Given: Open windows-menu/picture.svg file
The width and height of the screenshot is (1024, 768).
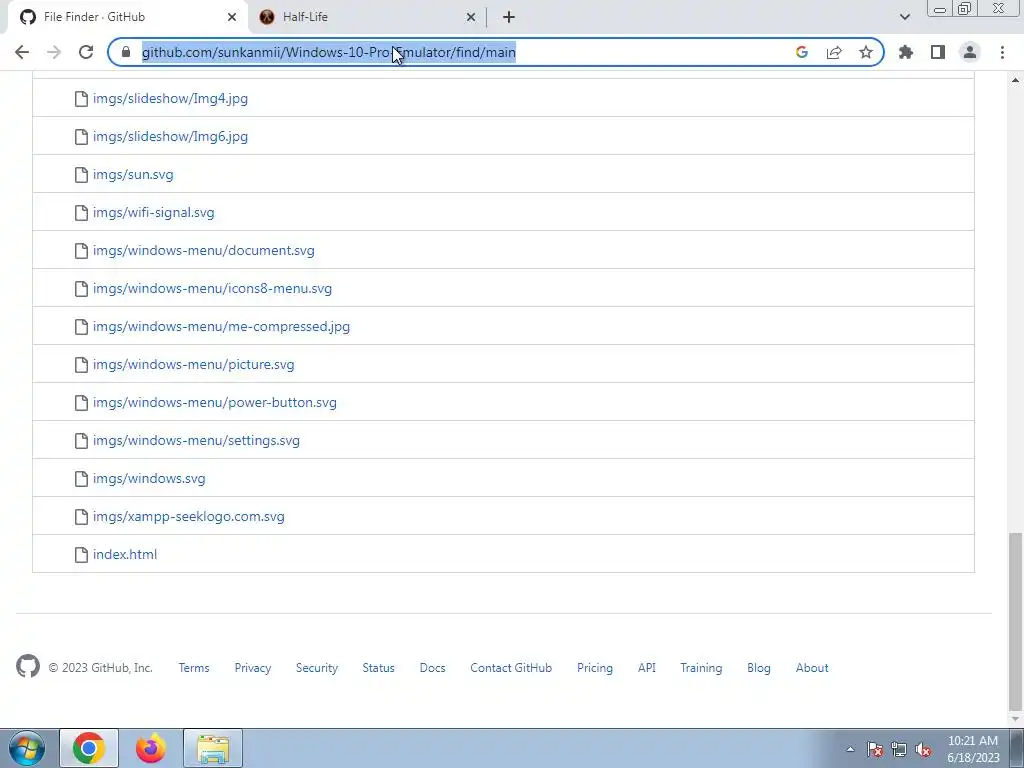Looking at the screenshot, I should click(x=193, y=364).
